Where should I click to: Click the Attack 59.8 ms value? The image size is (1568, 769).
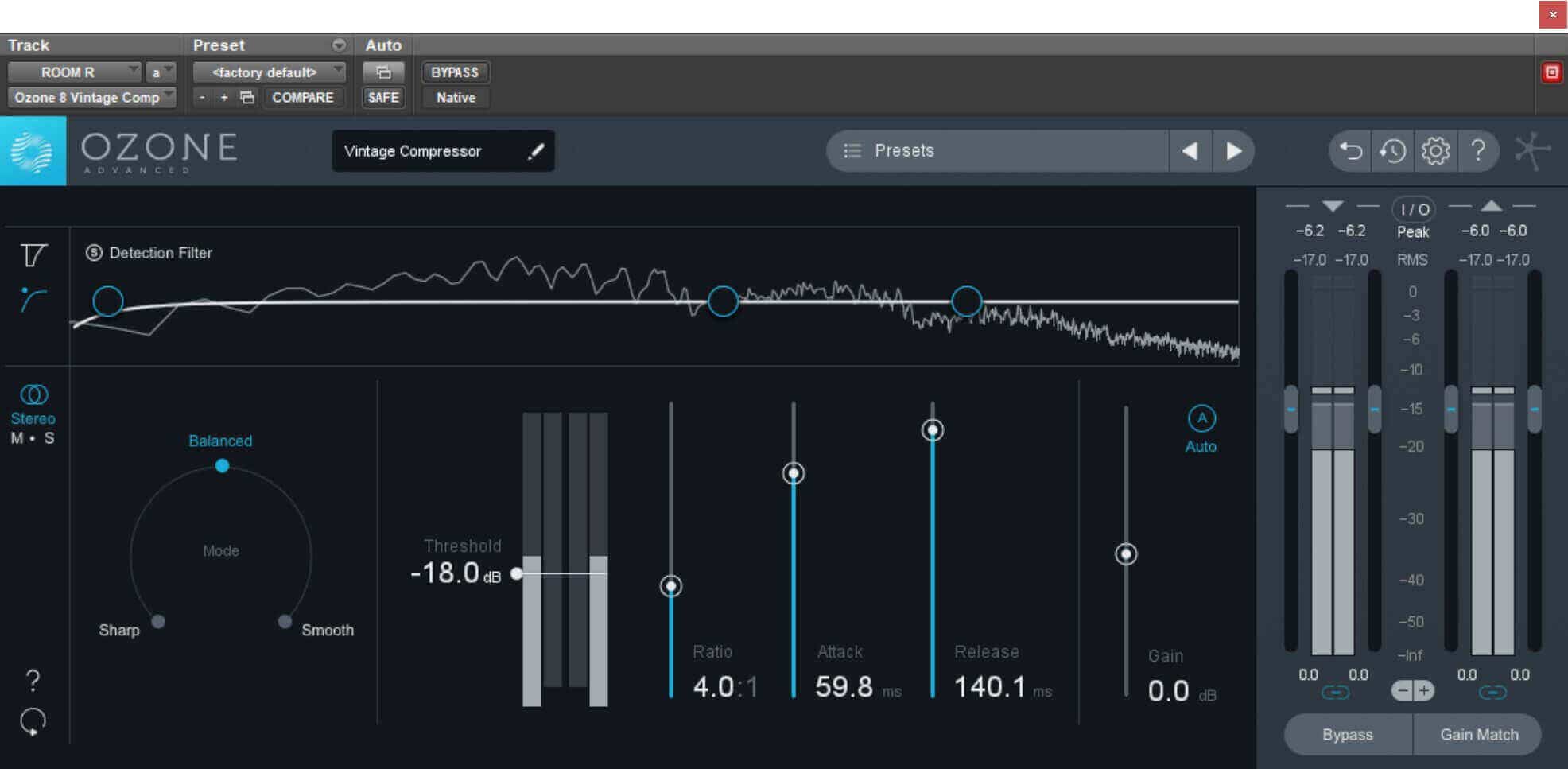coord(858,687)
